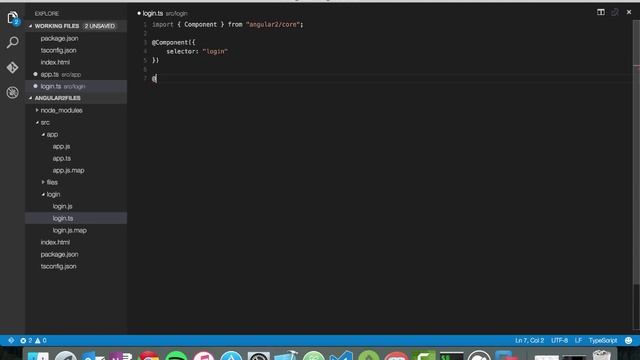Select login.ts src/login in Working Files
The height and width of the screenshot is (360, 640).
pos(63,86)
